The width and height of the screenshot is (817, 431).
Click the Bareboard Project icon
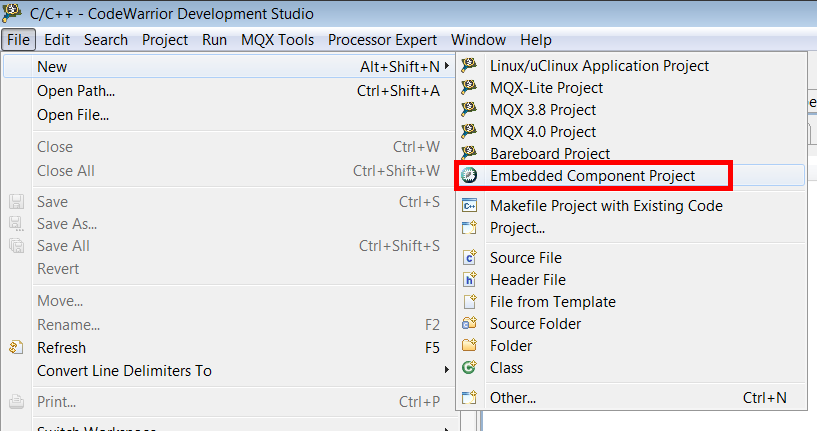pyautogui.click(x=469, y=154)
